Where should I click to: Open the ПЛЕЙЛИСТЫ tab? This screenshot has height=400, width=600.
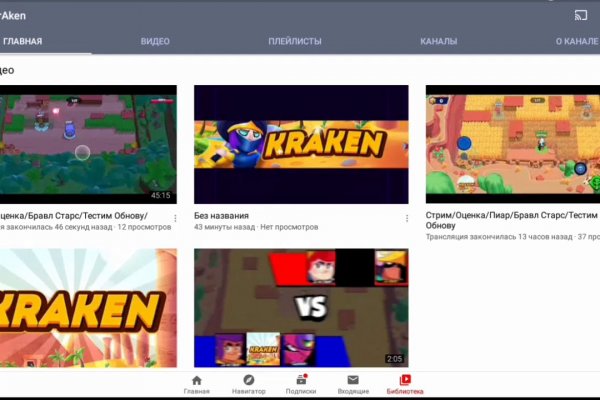[x=295, y=42]
